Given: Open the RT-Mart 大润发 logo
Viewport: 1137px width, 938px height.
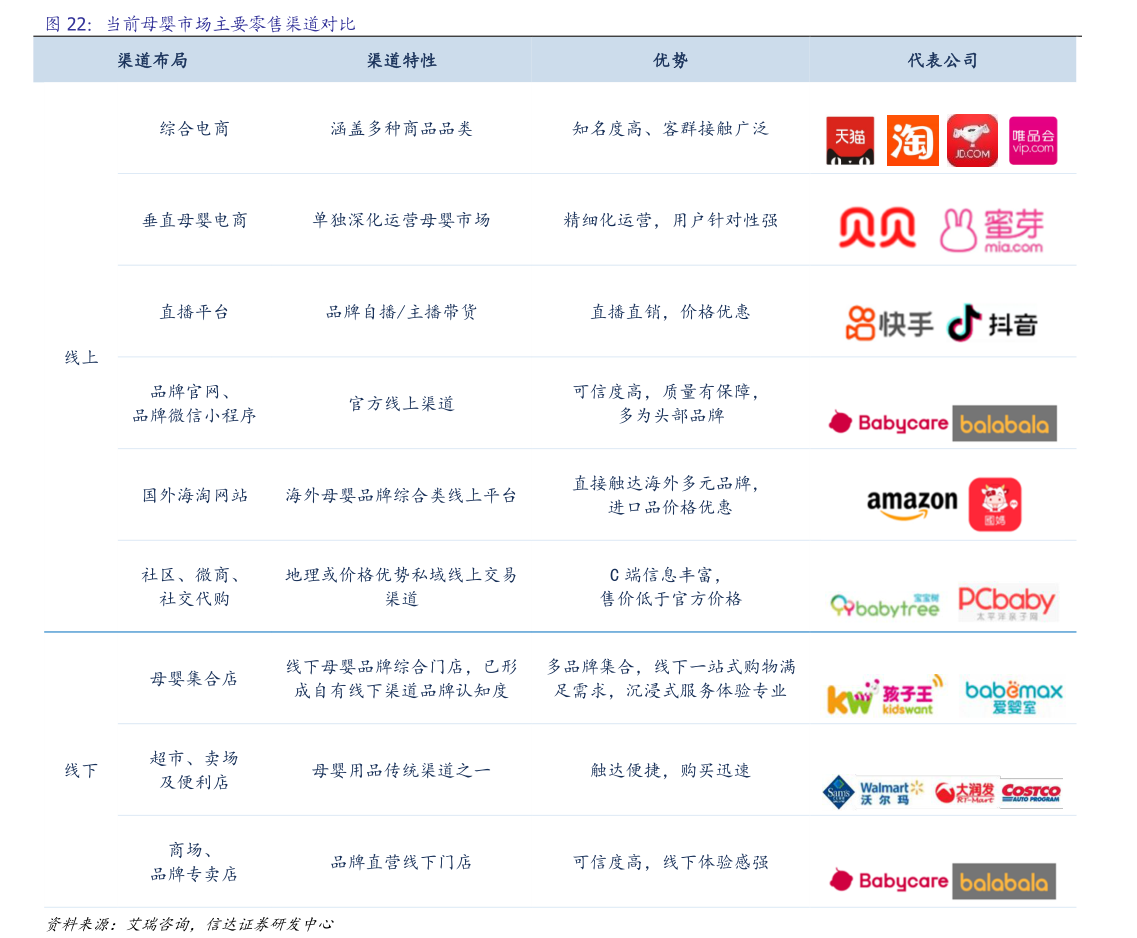Looking at the screenshot, I should (x=964, y=791).
